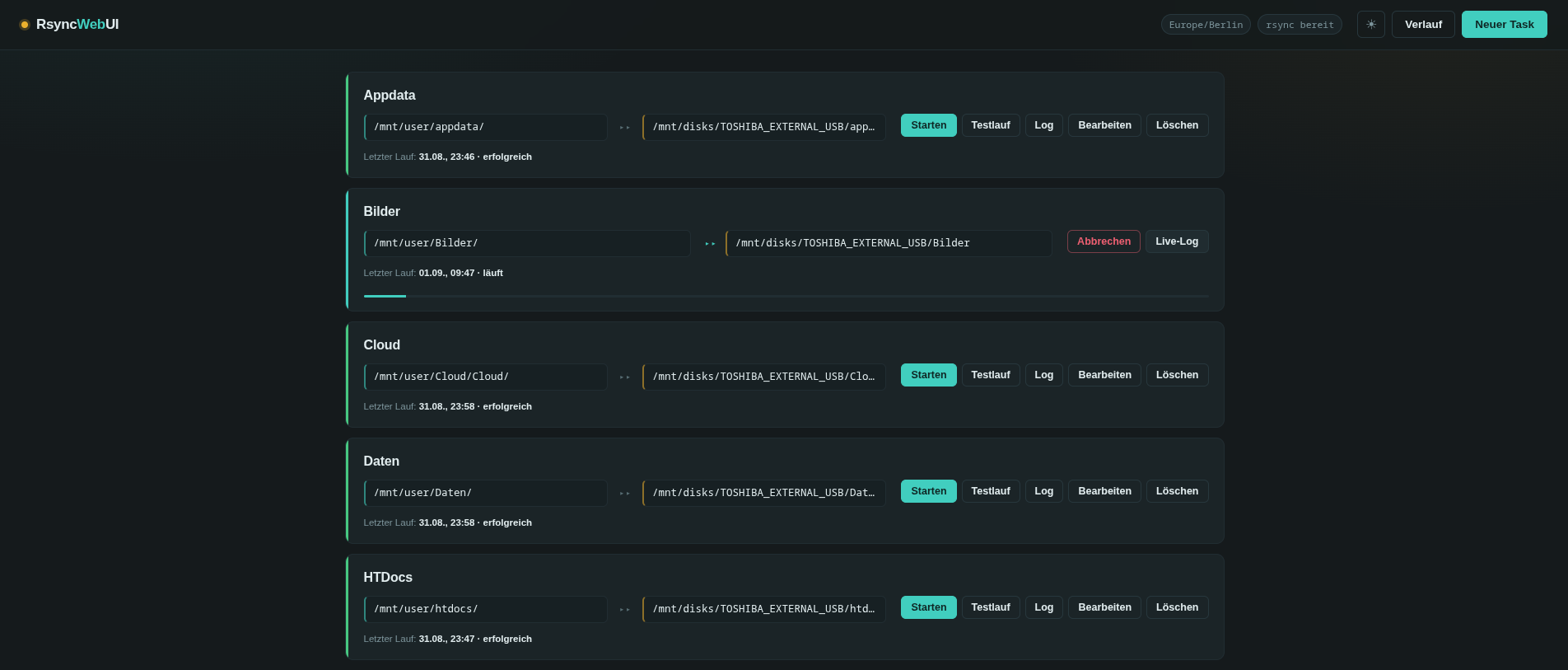Screen dimensions: 1568x670
Task: Run Testlauf for Appdata
Action: [x=991, y=125]
